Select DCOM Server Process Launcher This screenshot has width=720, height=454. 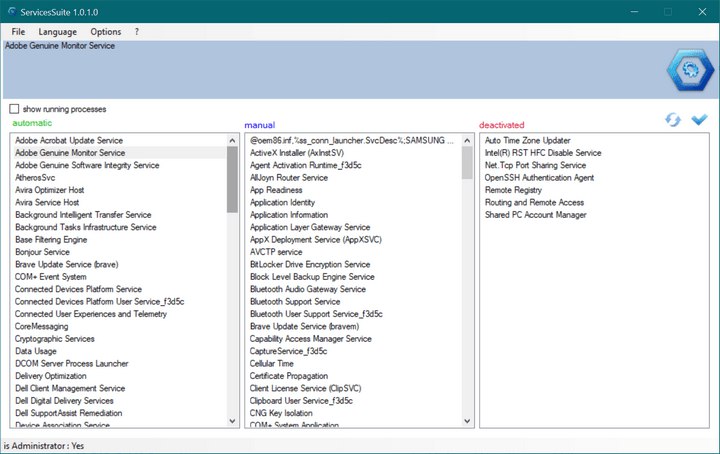point(72,364)
